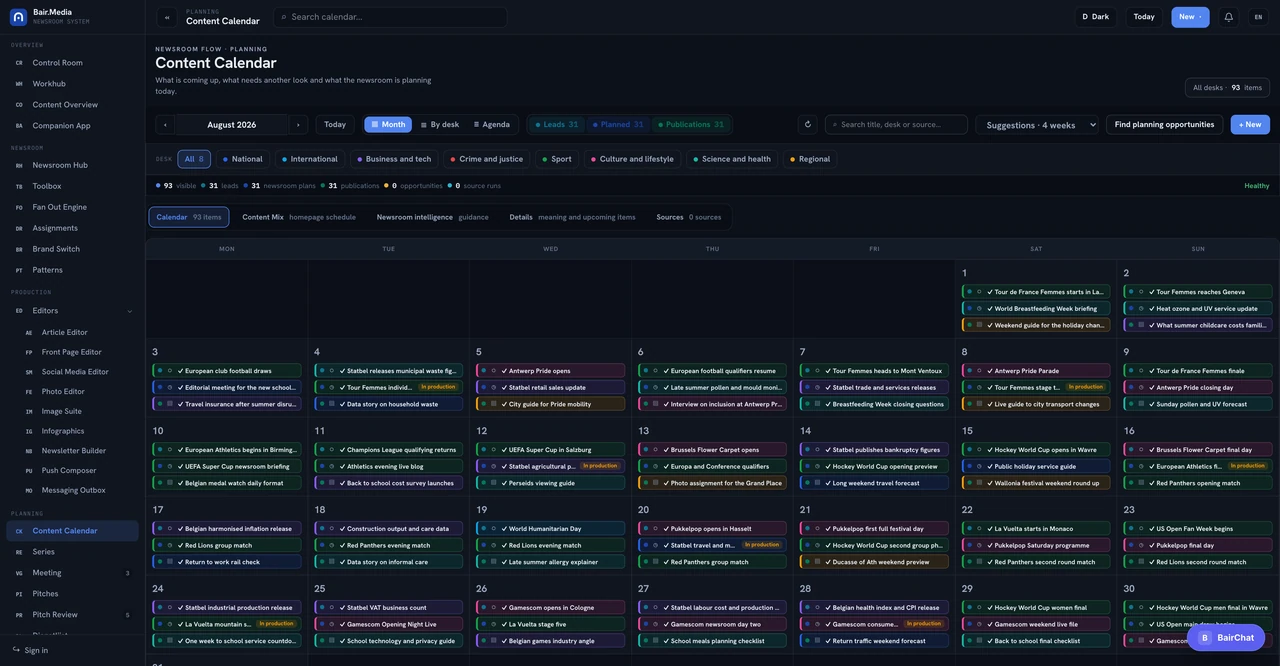
Task: Open Front Page Editor in the sidebar
Action: coord(78,352)
